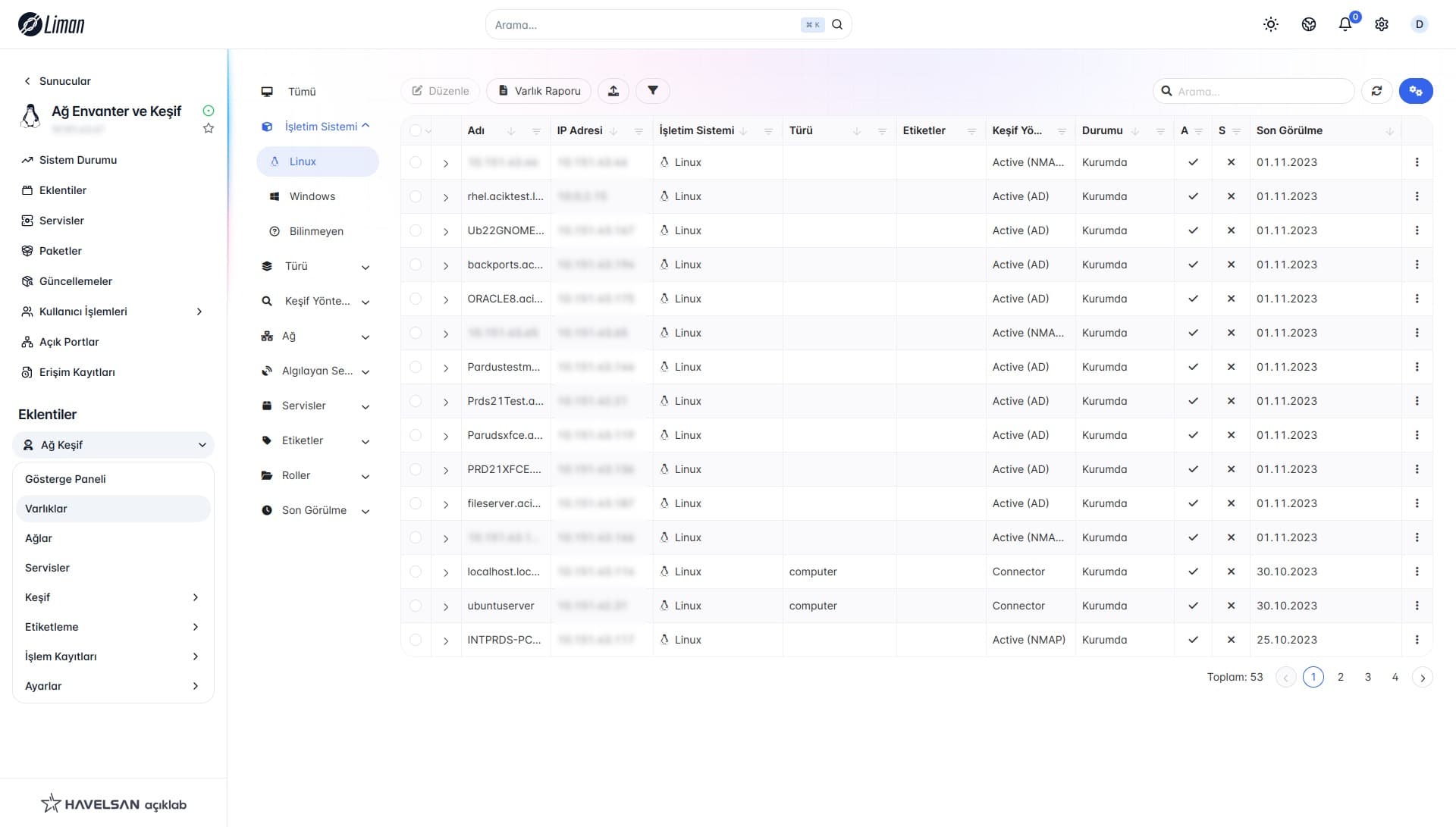Go to page 3 of results
The image size is (1456, 827).
1367,677
